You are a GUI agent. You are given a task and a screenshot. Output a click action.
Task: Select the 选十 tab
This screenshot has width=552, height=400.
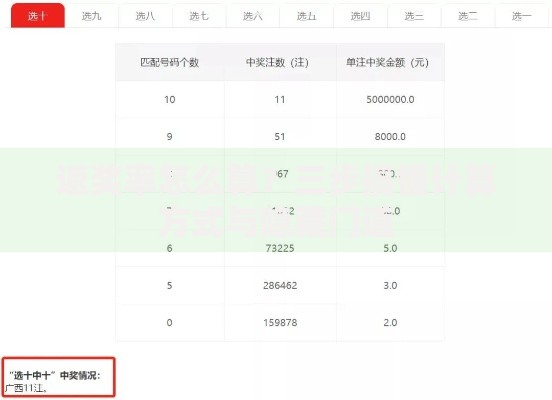click(38, 15)
